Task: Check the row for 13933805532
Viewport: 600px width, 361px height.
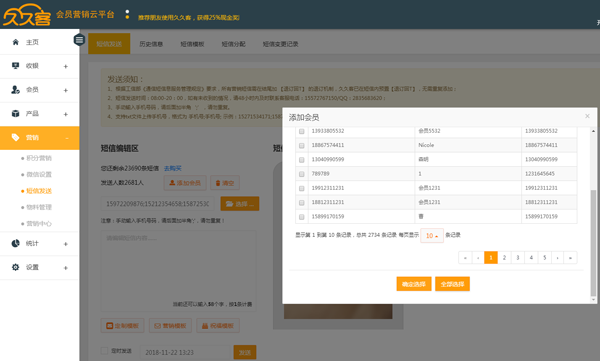Action: [x=302, y=131]
